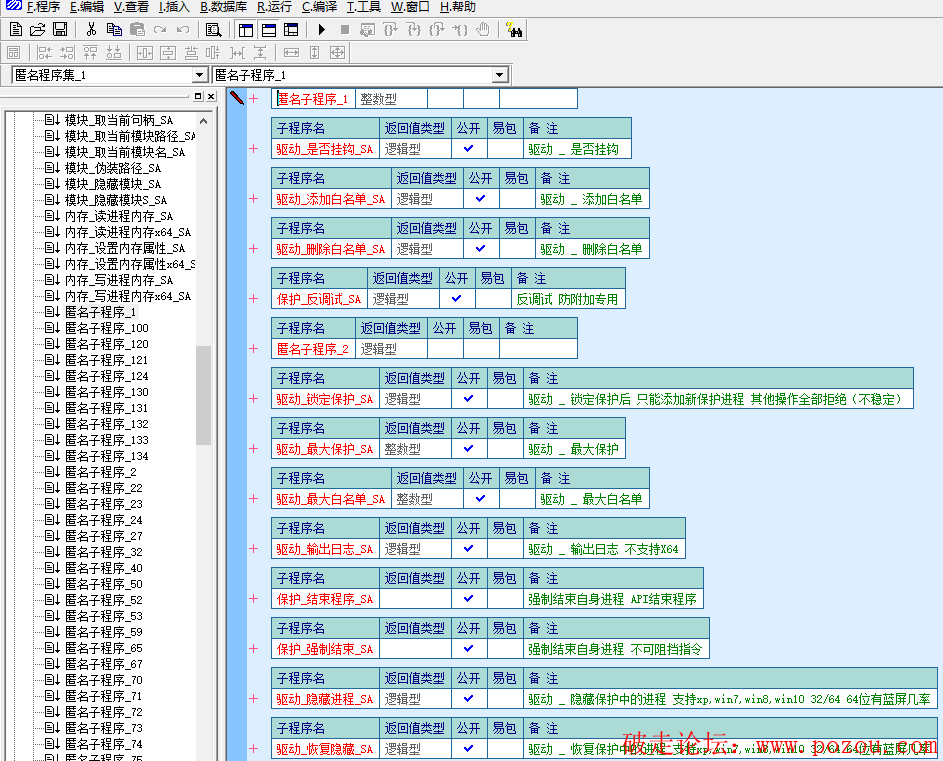
Task: Open the 匿名程序集_1 dropdown arrow
Action: (200, 75)
